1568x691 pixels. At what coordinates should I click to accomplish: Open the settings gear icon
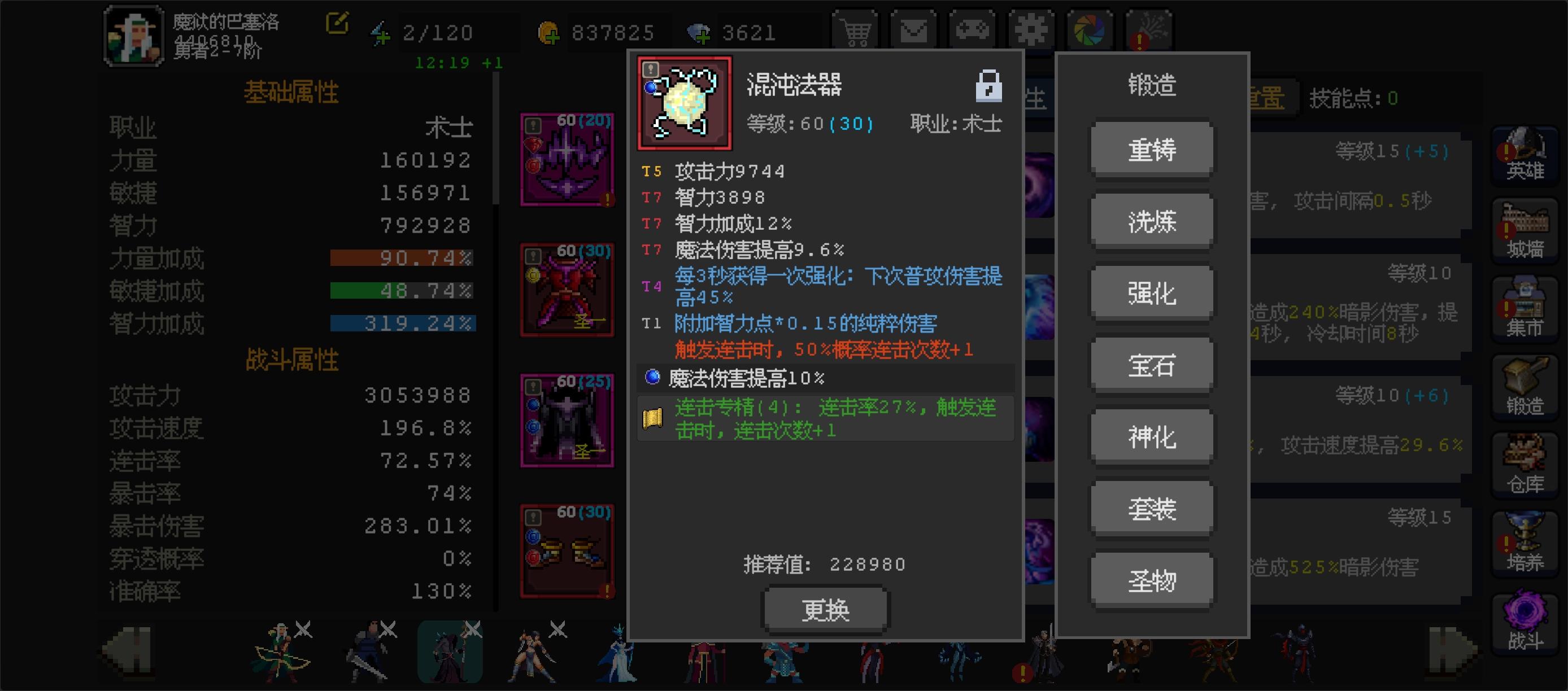click(x=1030, y=30)
